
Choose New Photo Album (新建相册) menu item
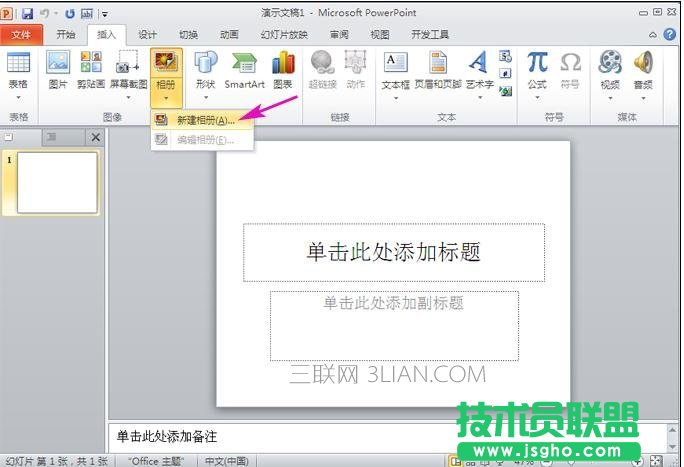(202, 120)
